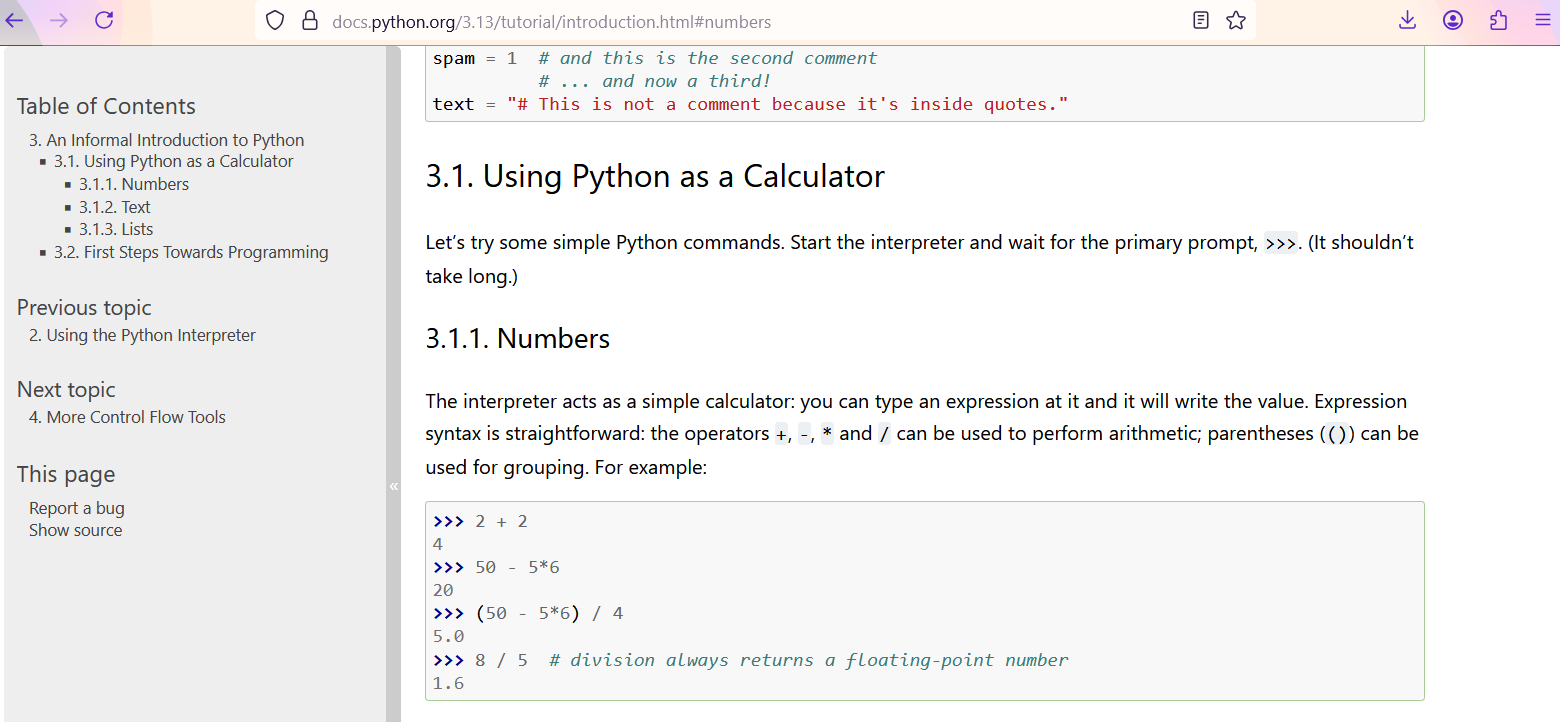Click the 'This page' sidebar heading
This screenshot has width=1560, height=722.
(66, 474)
